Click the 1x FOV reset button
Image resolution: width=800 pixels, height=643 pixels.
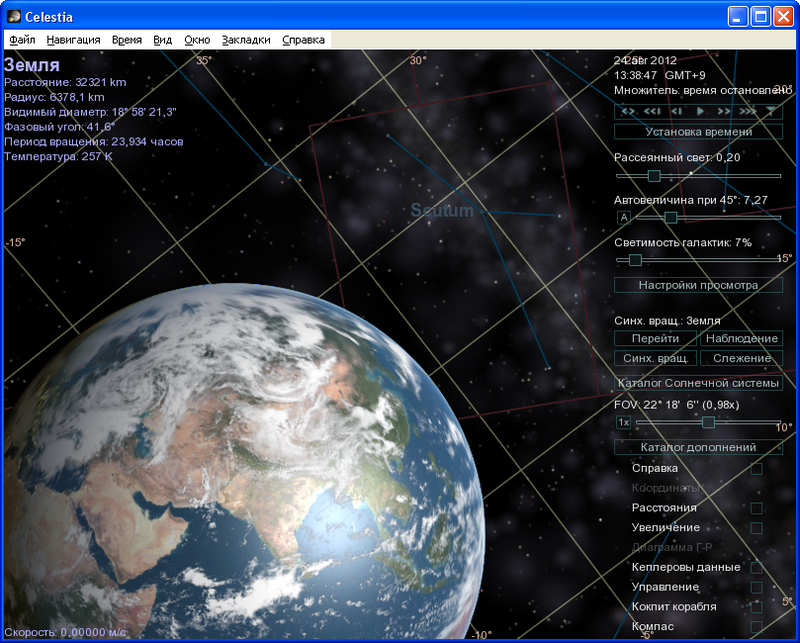pyautogui.click(x=623, y=423)
